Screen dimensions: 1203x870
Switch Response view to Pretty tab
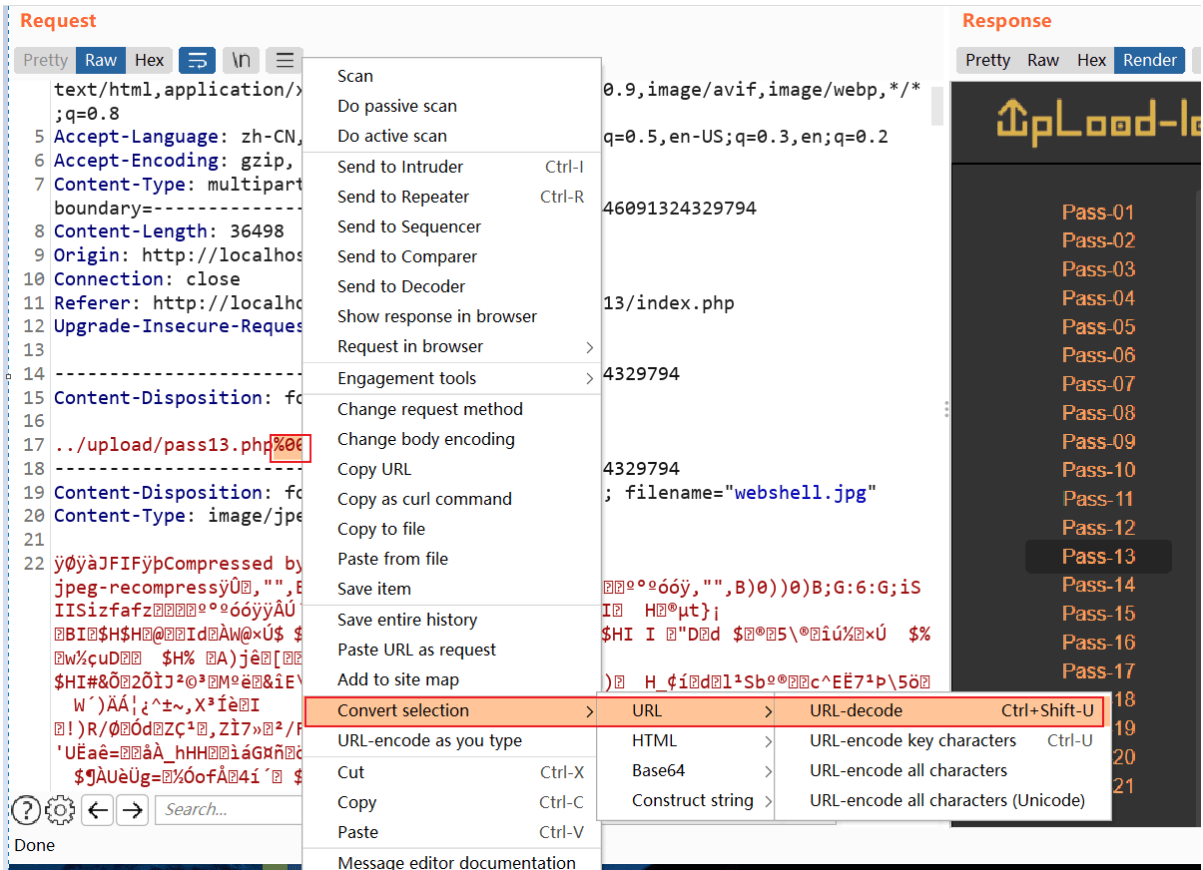pos(988,60)
